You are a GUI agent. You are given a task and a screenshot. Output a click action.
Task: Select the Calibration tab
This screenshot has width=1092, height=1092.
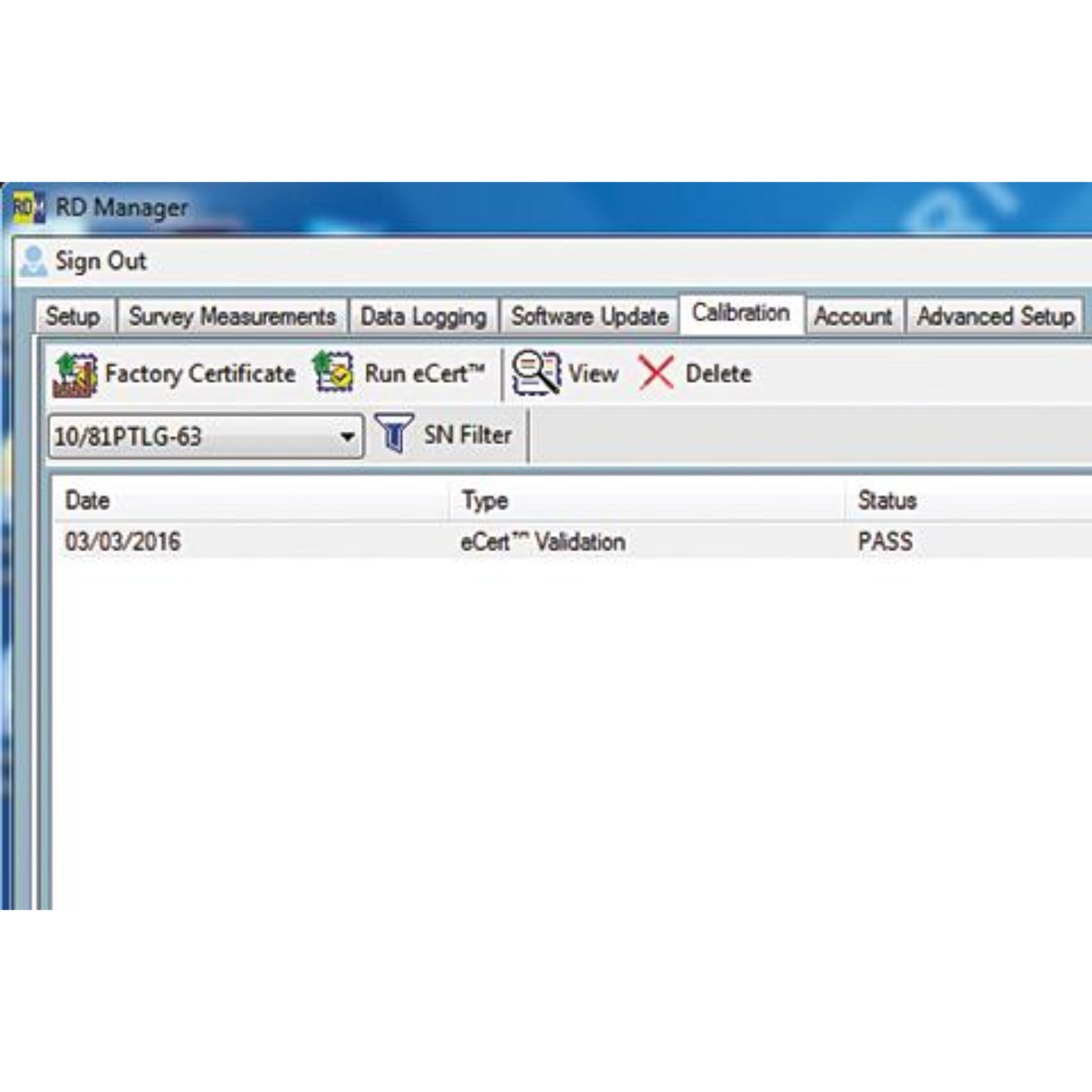tap(741, 314)
